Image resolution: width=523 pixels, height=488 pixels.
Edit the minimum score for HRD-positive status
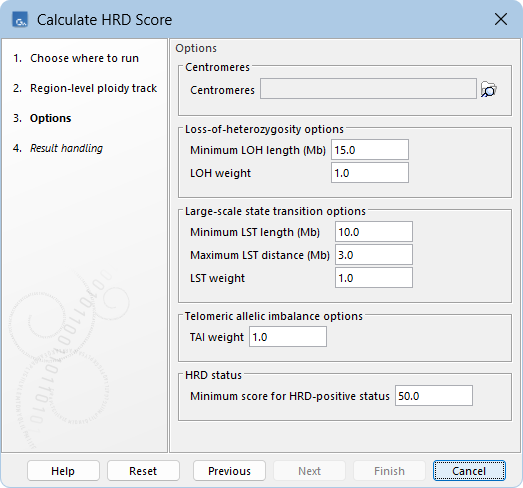point(434,396)
